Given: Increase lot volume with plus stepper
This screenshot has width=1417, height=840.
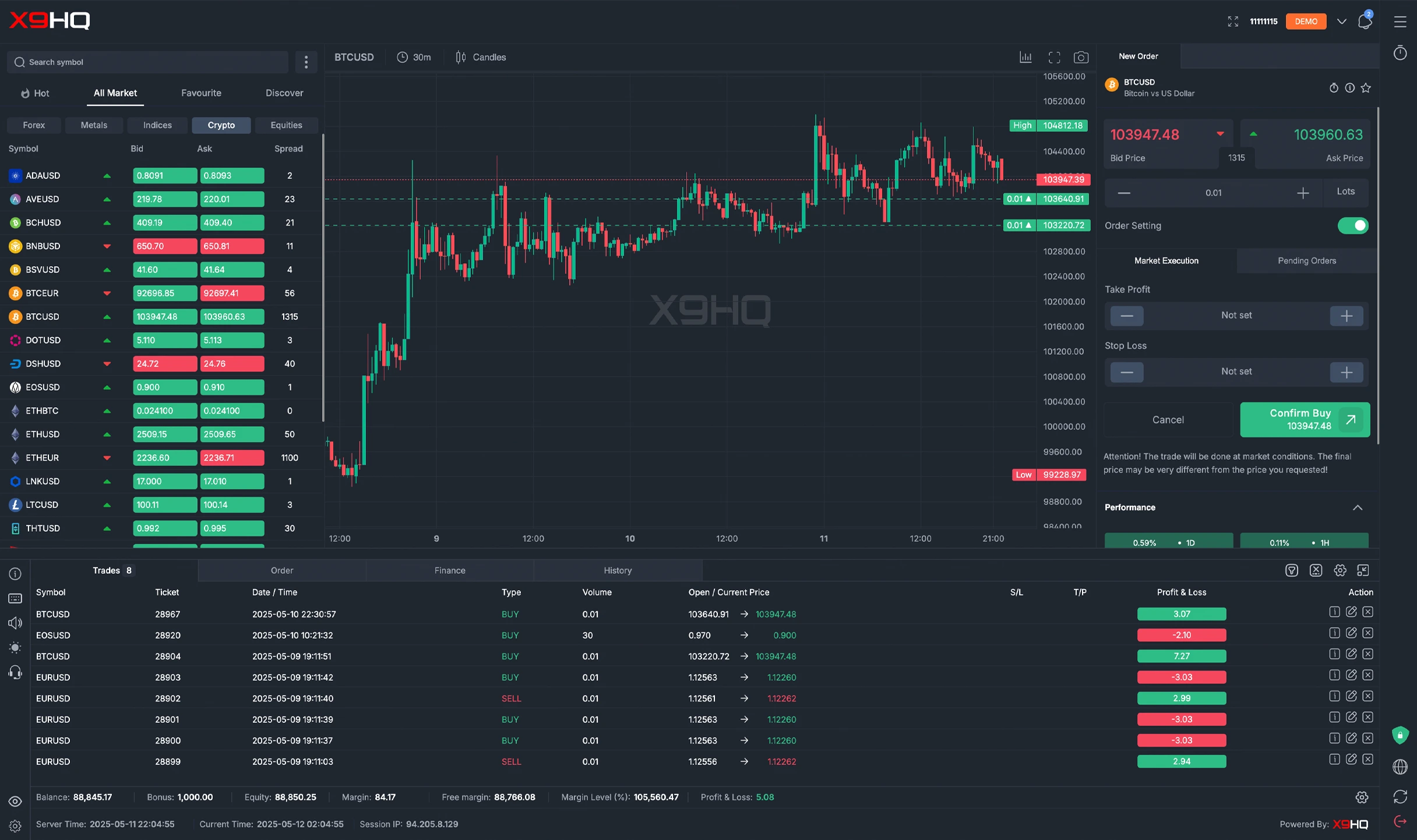Looking at the screenshot, I should click(x=1303, y=193).
